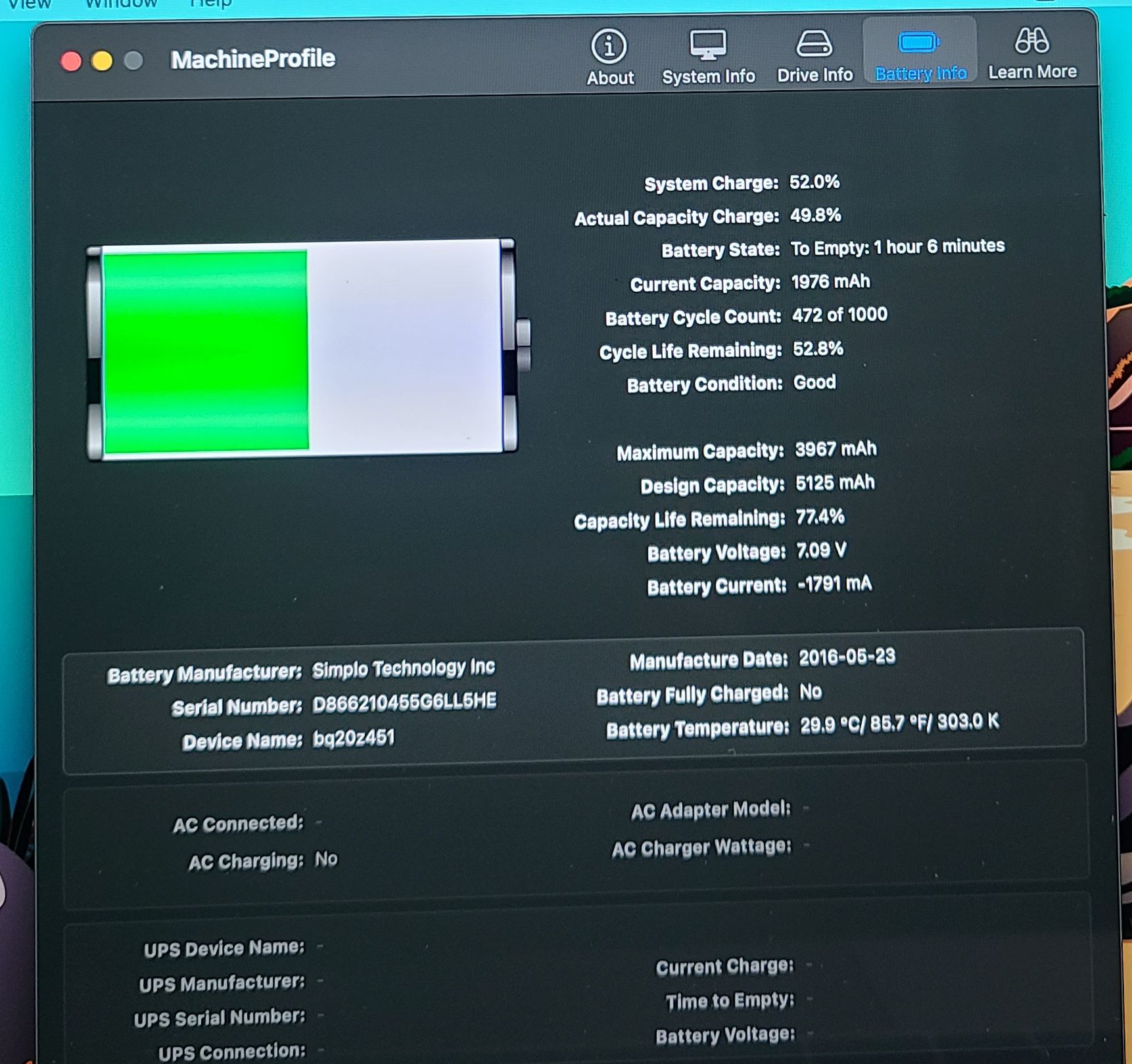The width and height of the screenshot is (1132, 1064).
Task: Click the MachineProfile window title
Action: pyautogui.click(x=252, y=59)
